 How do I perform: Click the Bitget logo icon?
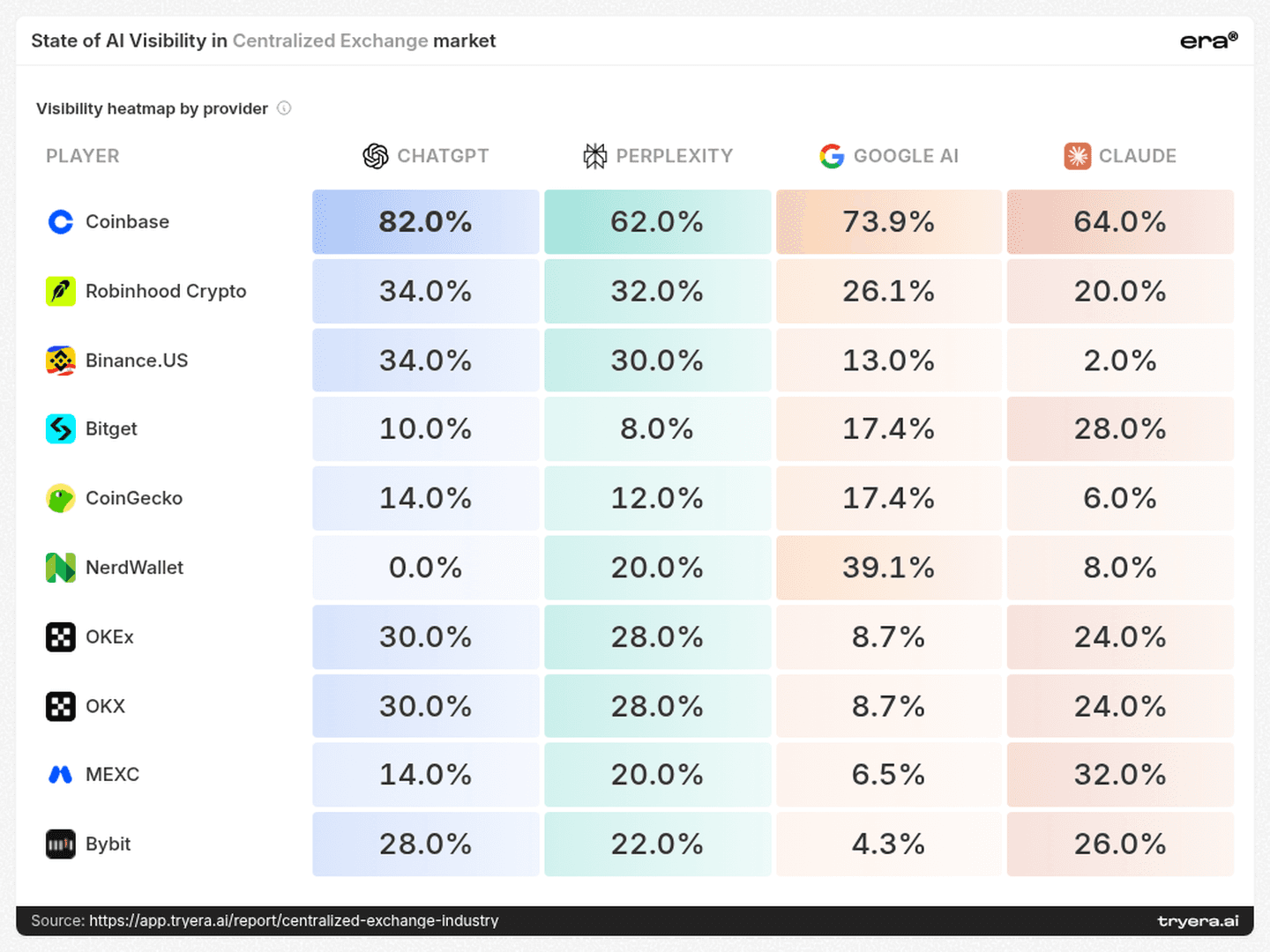coord(61,428)
